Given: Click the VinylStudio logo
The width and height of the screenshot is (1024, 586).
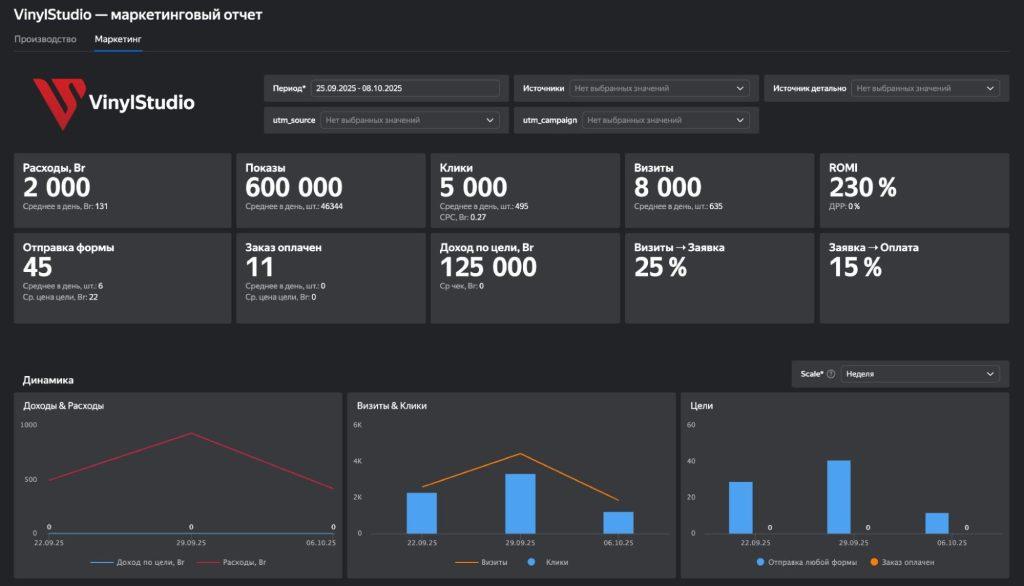Looking at the screenshot, I should 113,102.
